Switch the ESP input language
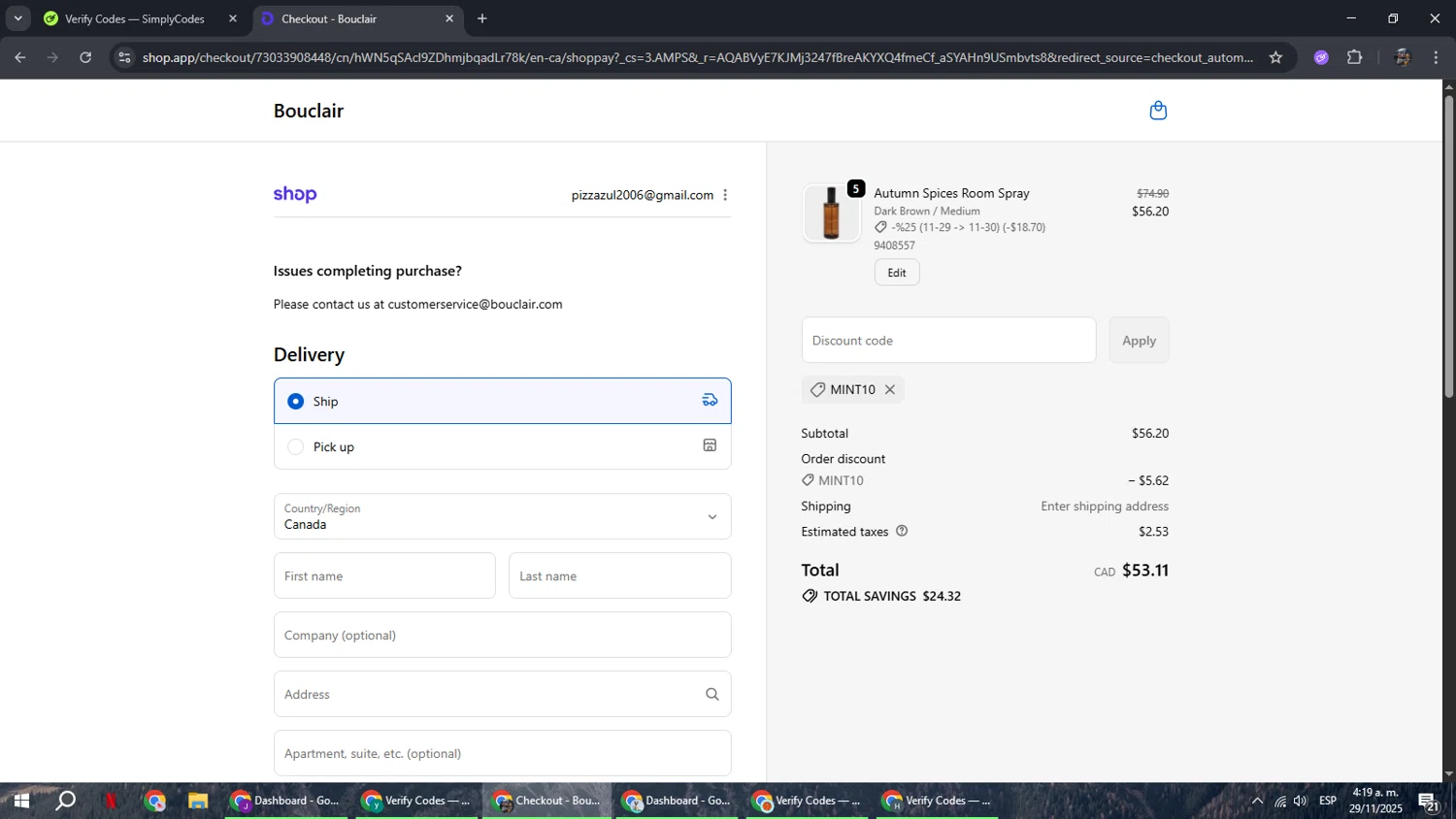 1328,801
